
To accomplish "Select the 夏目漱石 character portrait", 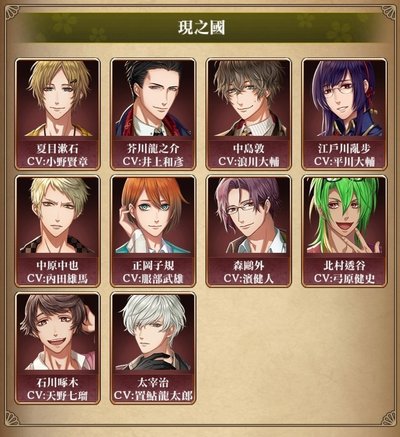I will [58, 98].
